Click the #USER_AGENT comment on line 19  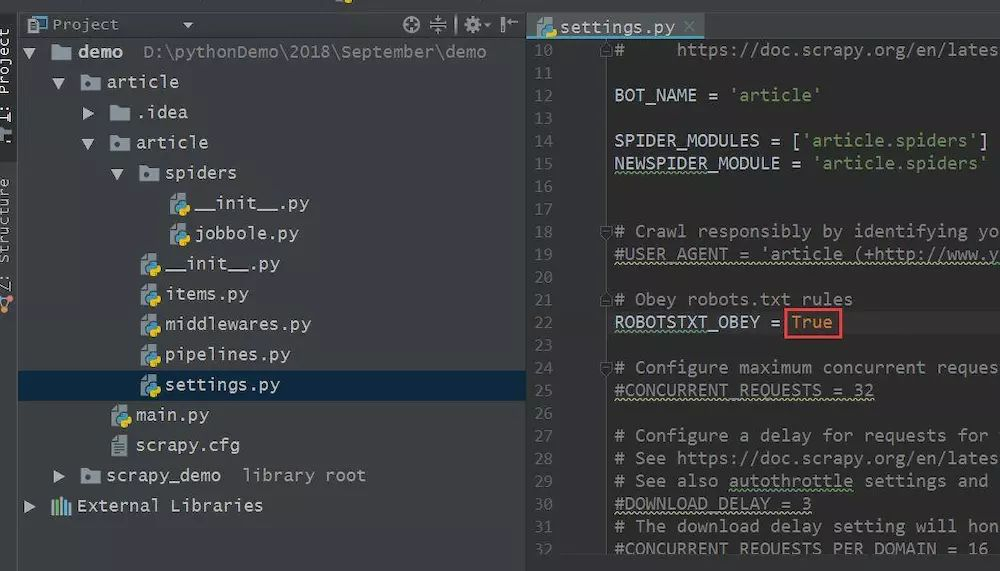pyautogui.click(x=807, y=255)
